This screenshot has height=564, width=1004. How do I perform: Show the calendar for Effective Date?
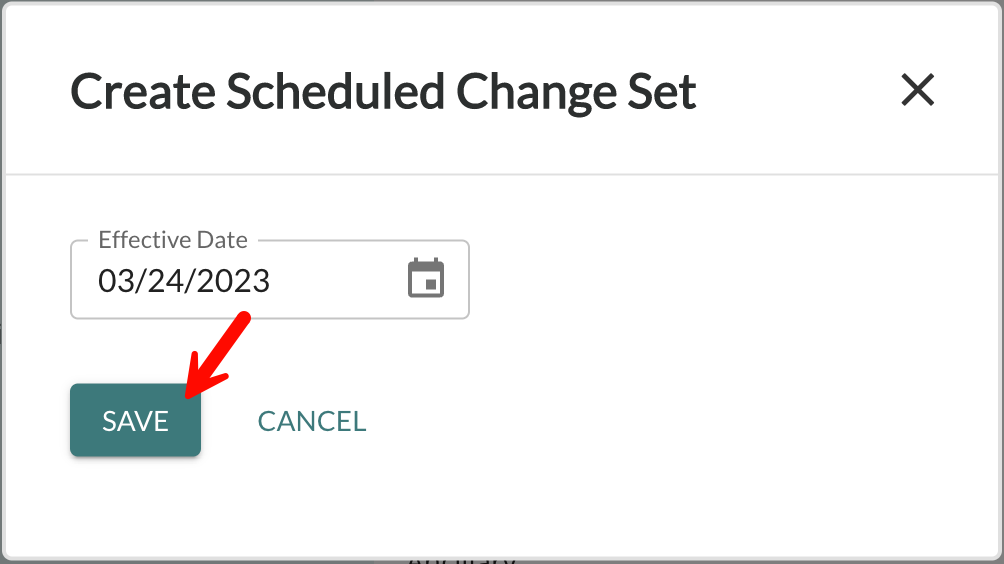pyautogui.click(x=426, y=278)
